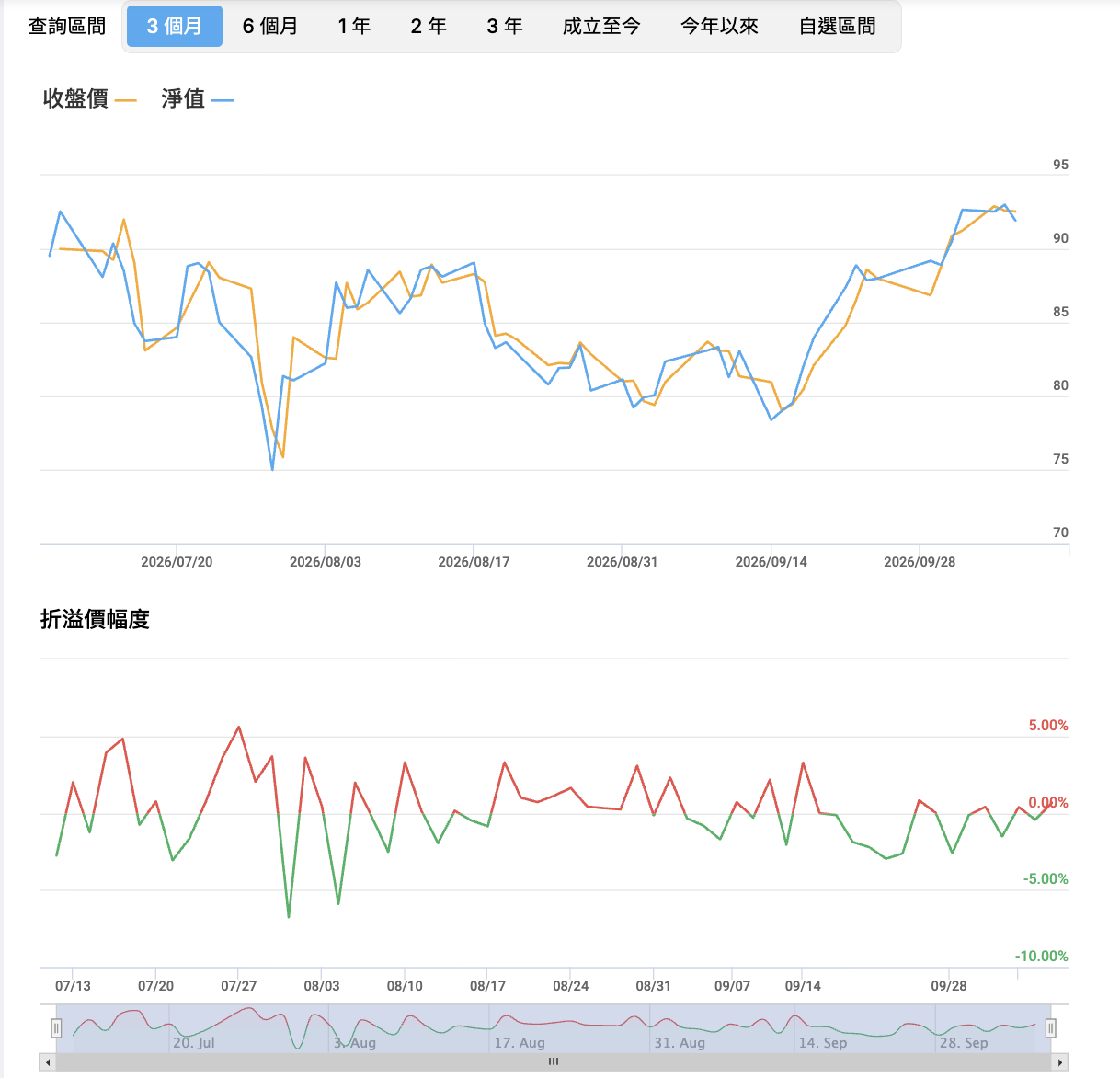This screenshot has width=1120, height=1078.
Task: Click the navigator scrollbar right arrow
Action: coord(1060,1061)
